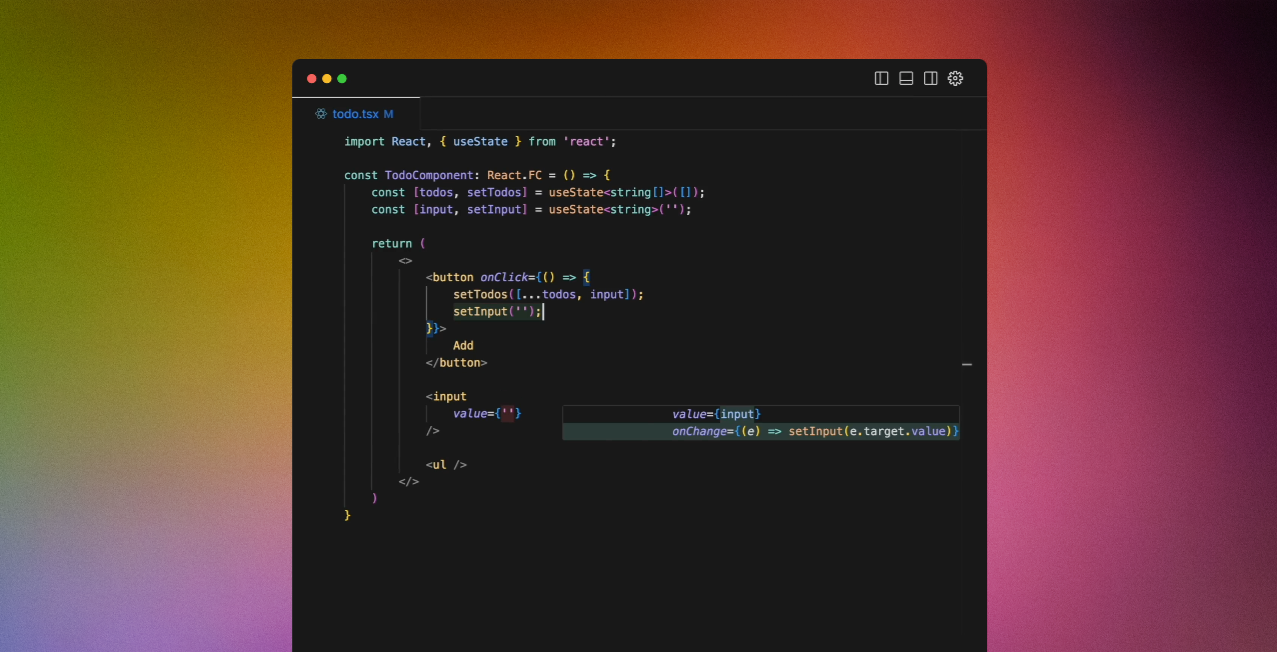Click the value={''} attribute on the input element
The height and width of the screenshot is (652, 1277).
pos(487,413)
